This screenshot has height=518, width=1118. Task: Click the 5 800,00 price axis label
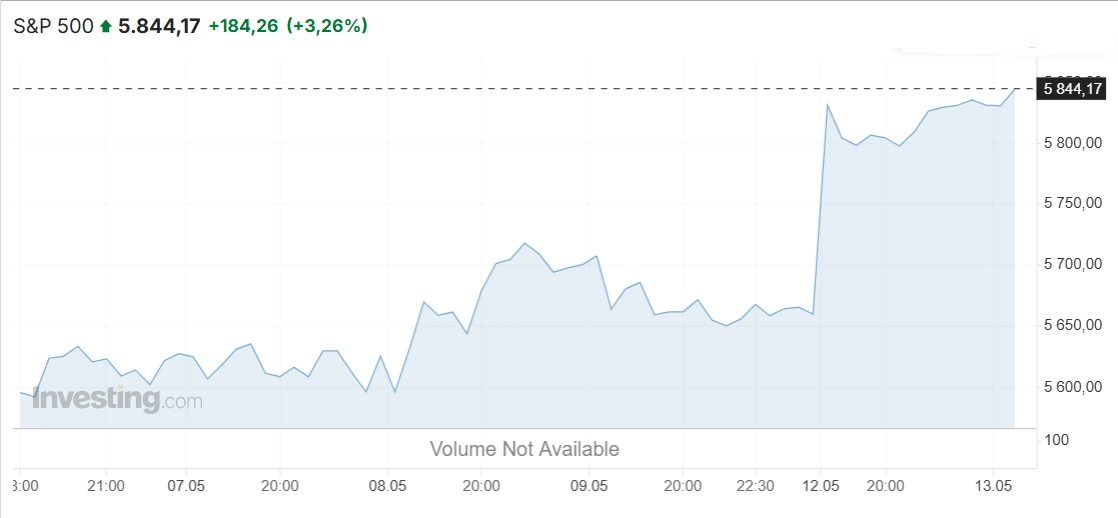tap(1073, 143)
